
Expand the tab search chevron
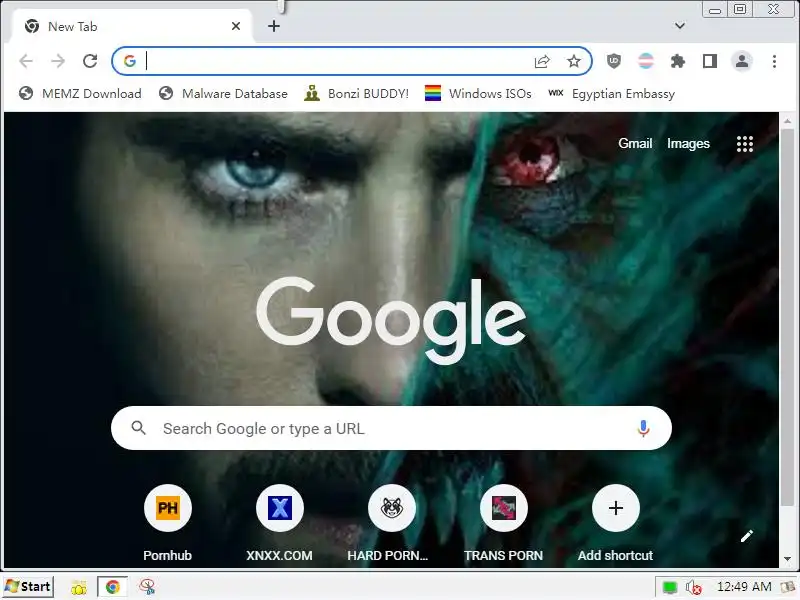[x=680, y=26]
